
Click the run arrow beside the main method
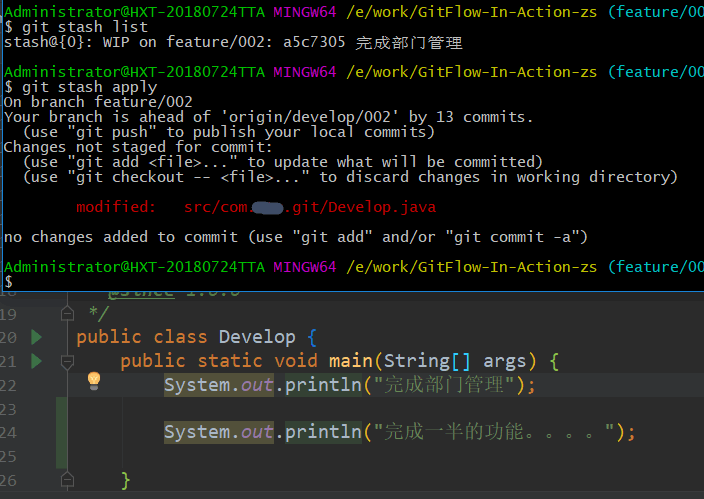36,361
